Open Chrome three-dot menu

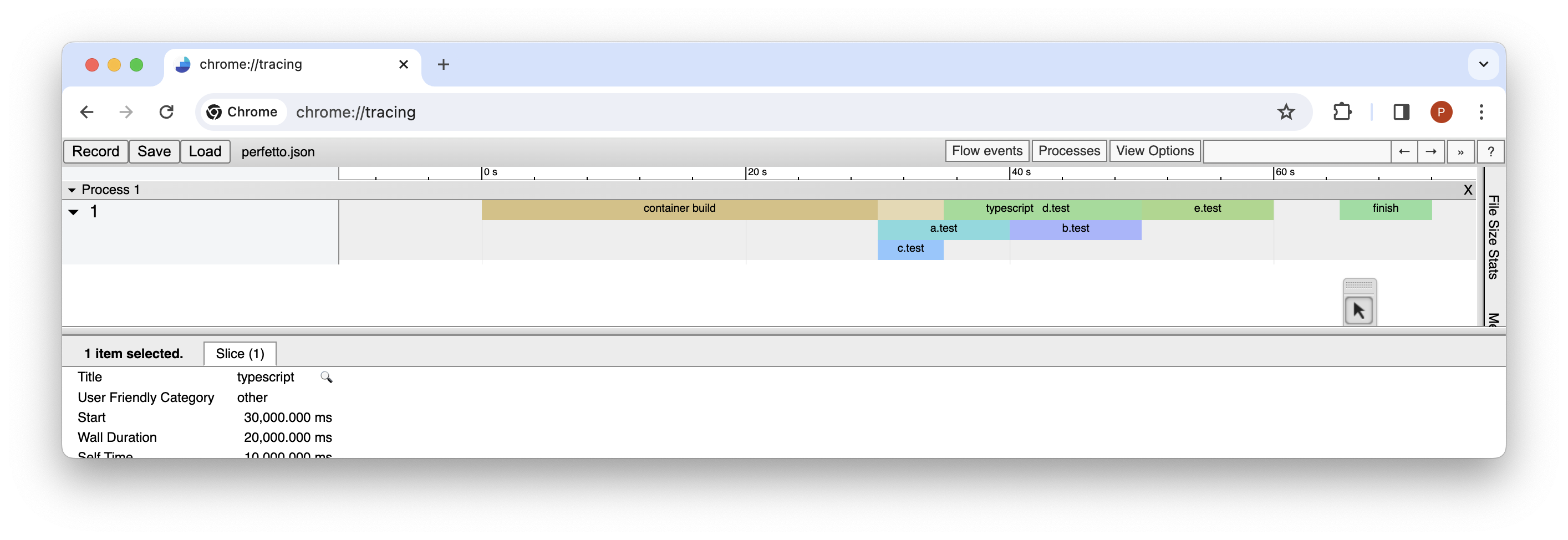click(1481, 112)
